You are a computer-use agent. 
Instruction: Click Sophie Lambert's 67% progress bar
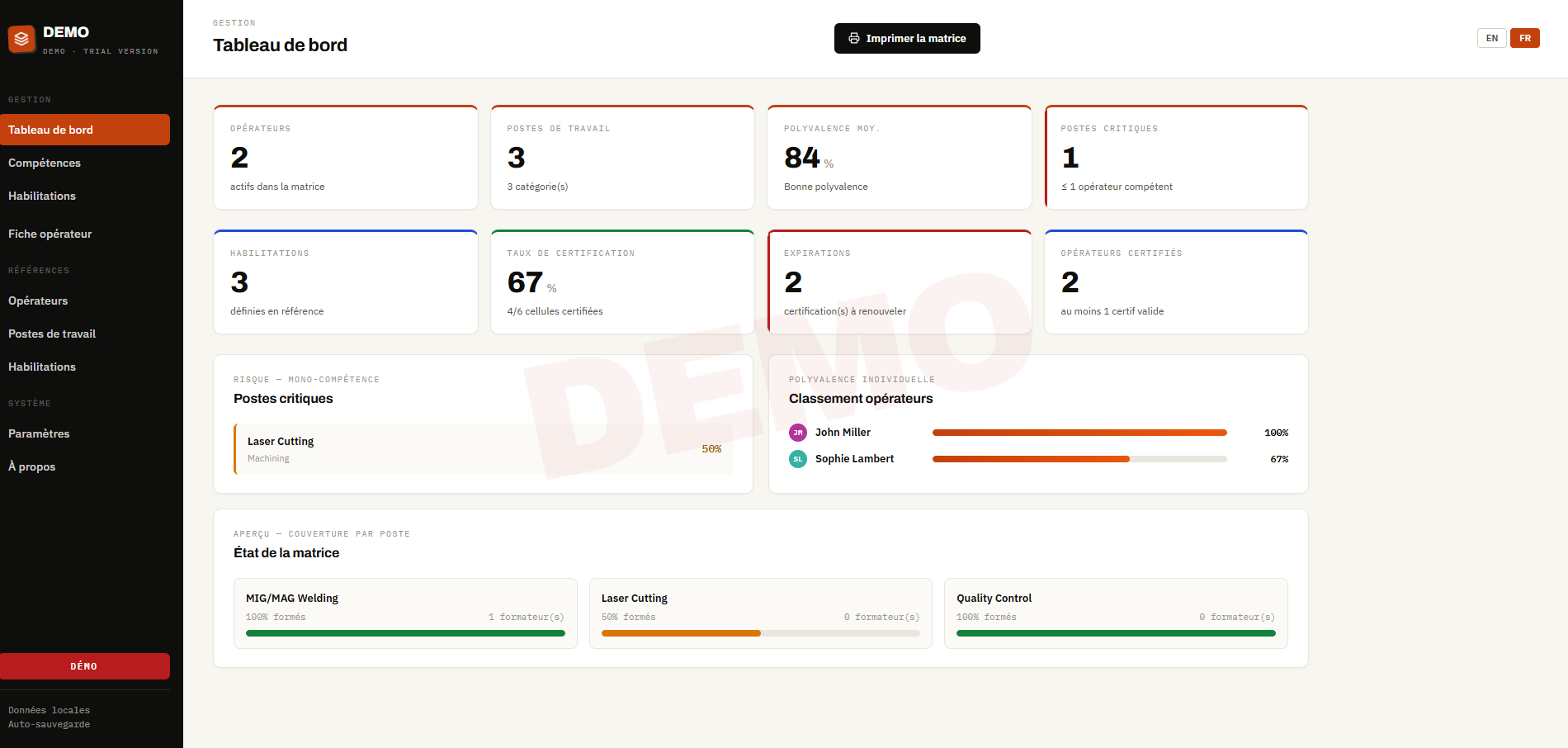[1079, 459]
